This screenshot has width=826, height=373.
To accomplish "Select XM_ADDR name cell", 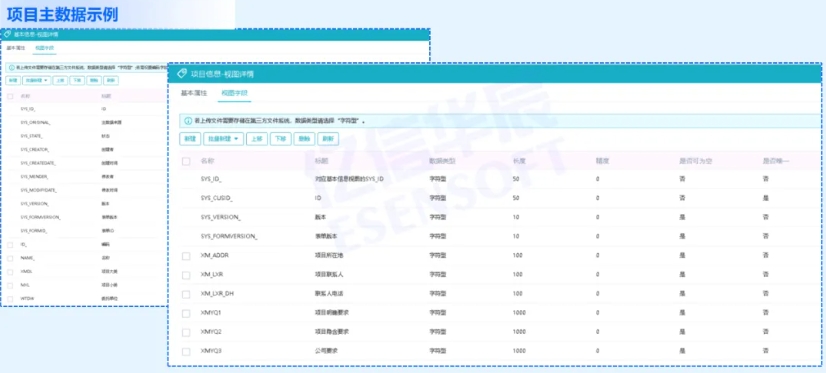I will tap(215, 255).
